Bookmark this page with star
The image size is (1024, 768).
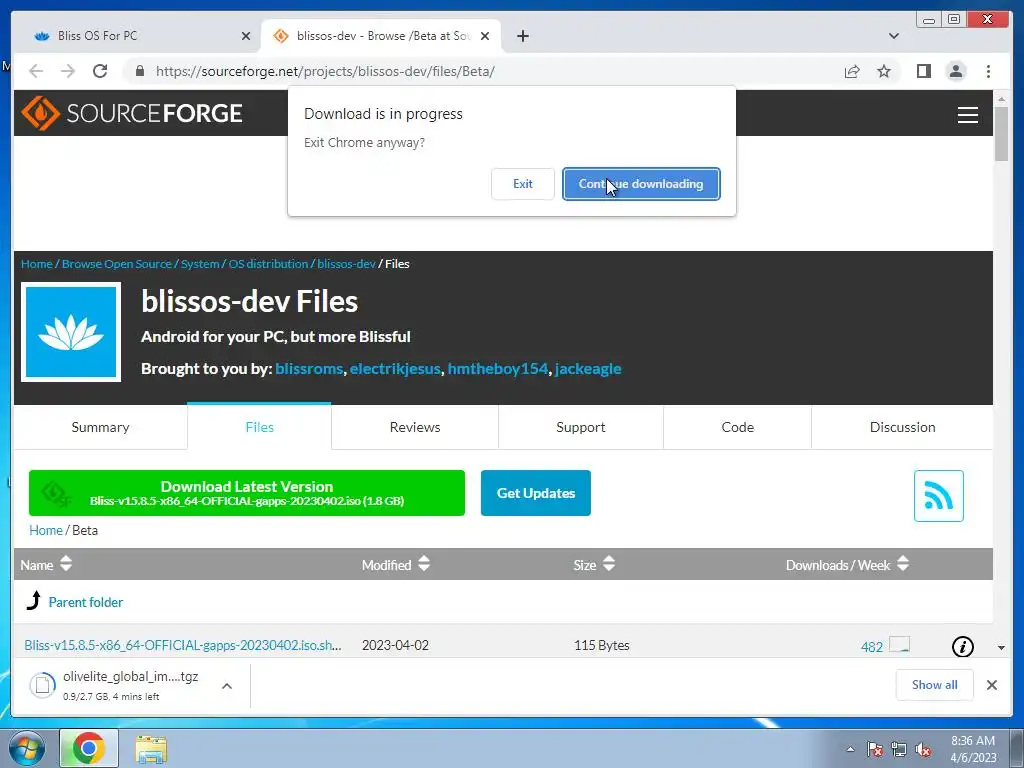884,71
